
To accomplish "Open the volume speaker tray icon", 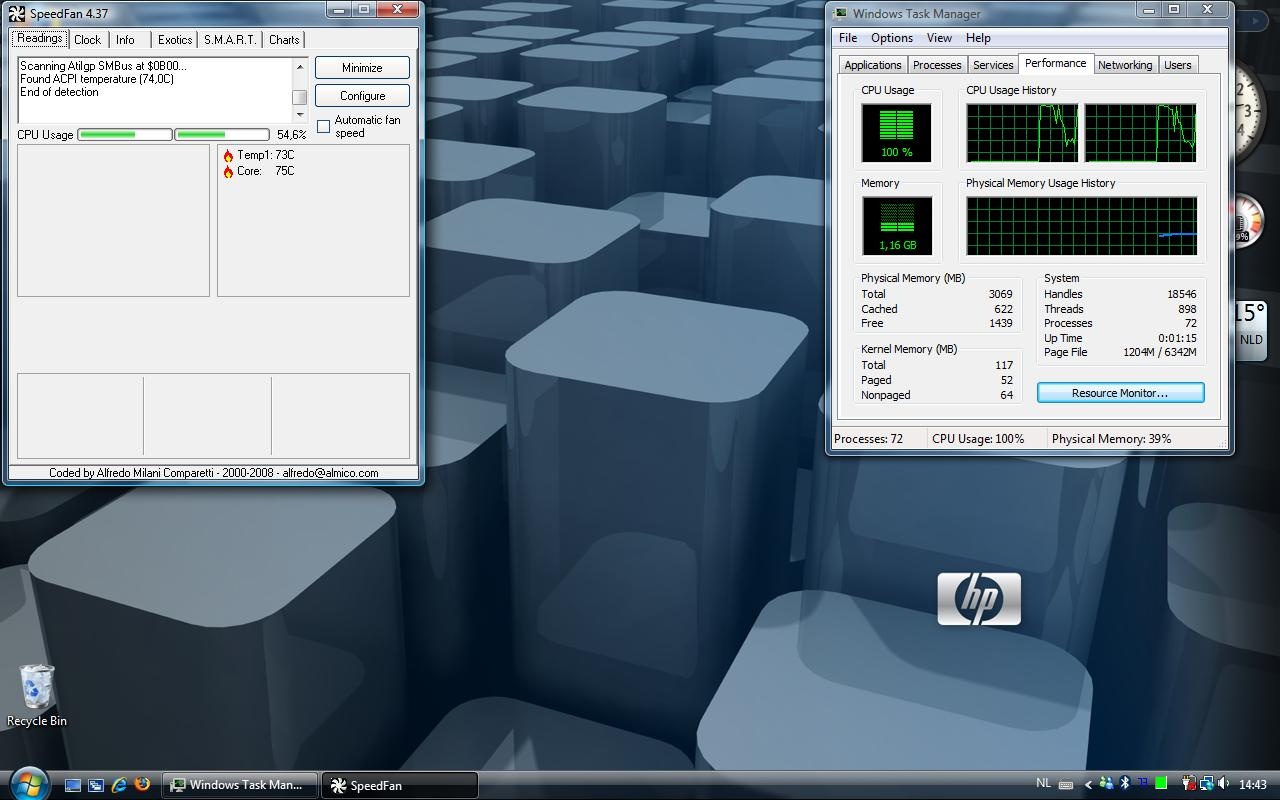I will point(1221,783).
